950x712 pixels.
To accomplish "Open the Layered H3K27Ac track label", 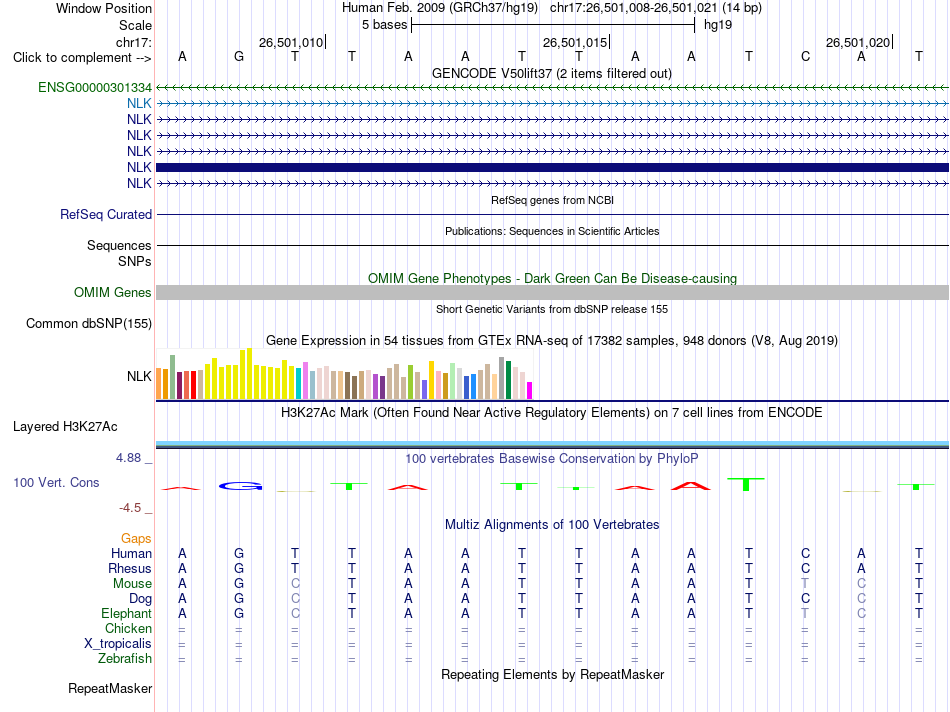I will [x=65, y=427].
